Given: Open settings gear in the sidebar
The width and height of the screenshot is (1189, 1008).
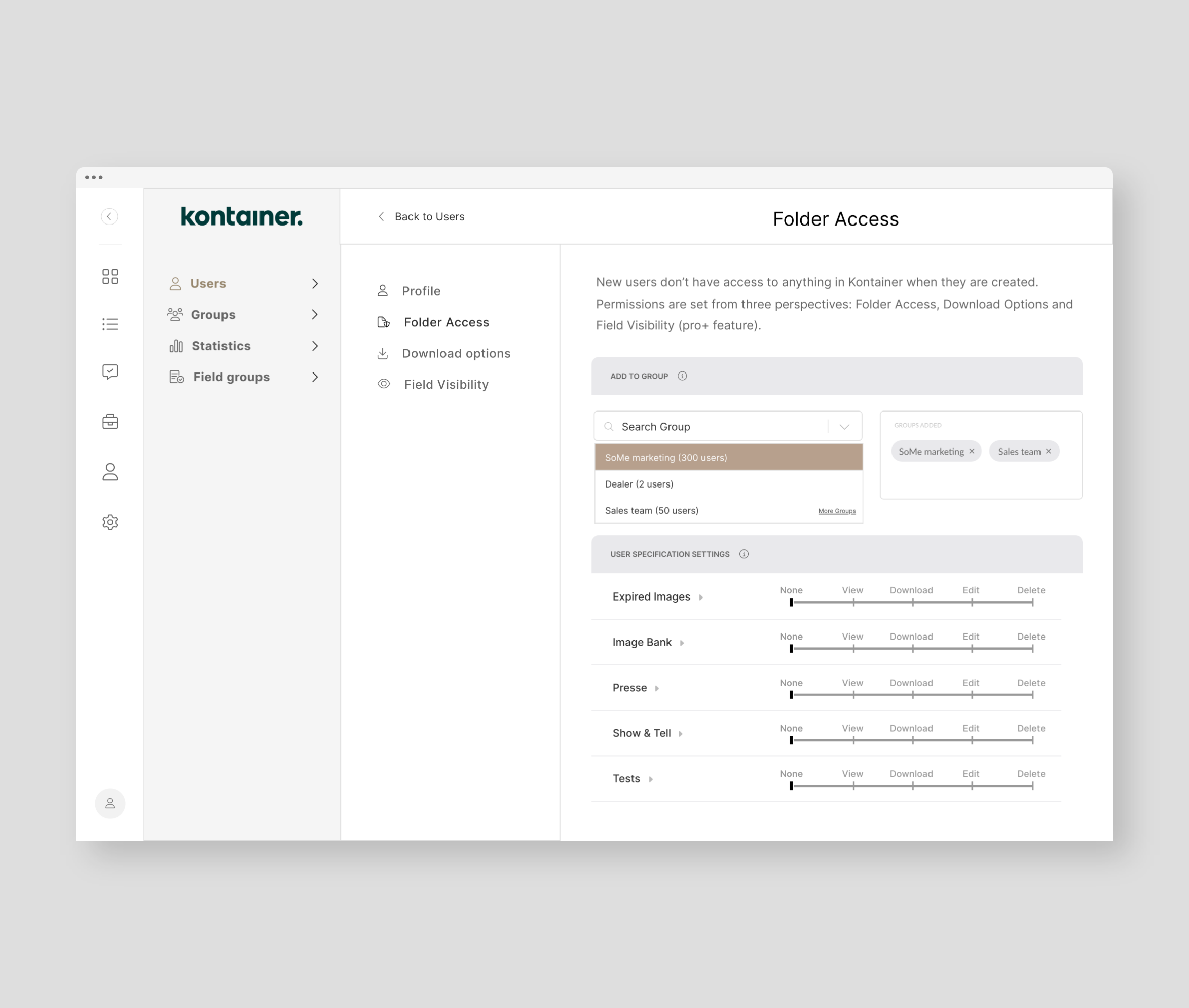Looking at the screenshot, I should pyautogui.click(x=110, y=522).
